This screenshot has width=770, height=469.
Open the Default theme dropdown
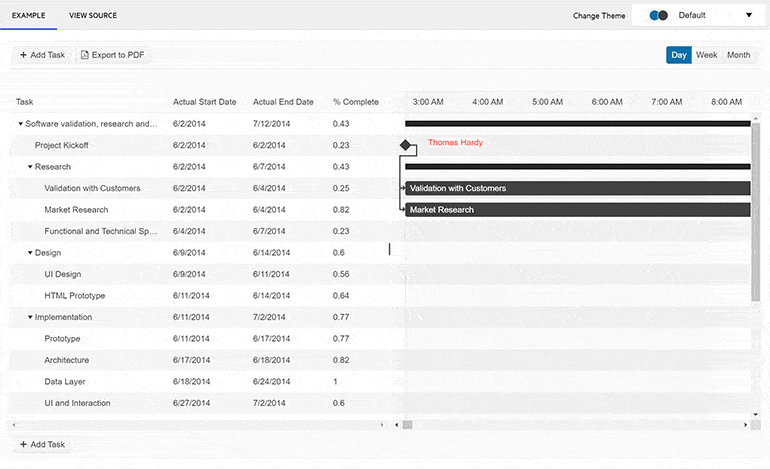point(699,15)
